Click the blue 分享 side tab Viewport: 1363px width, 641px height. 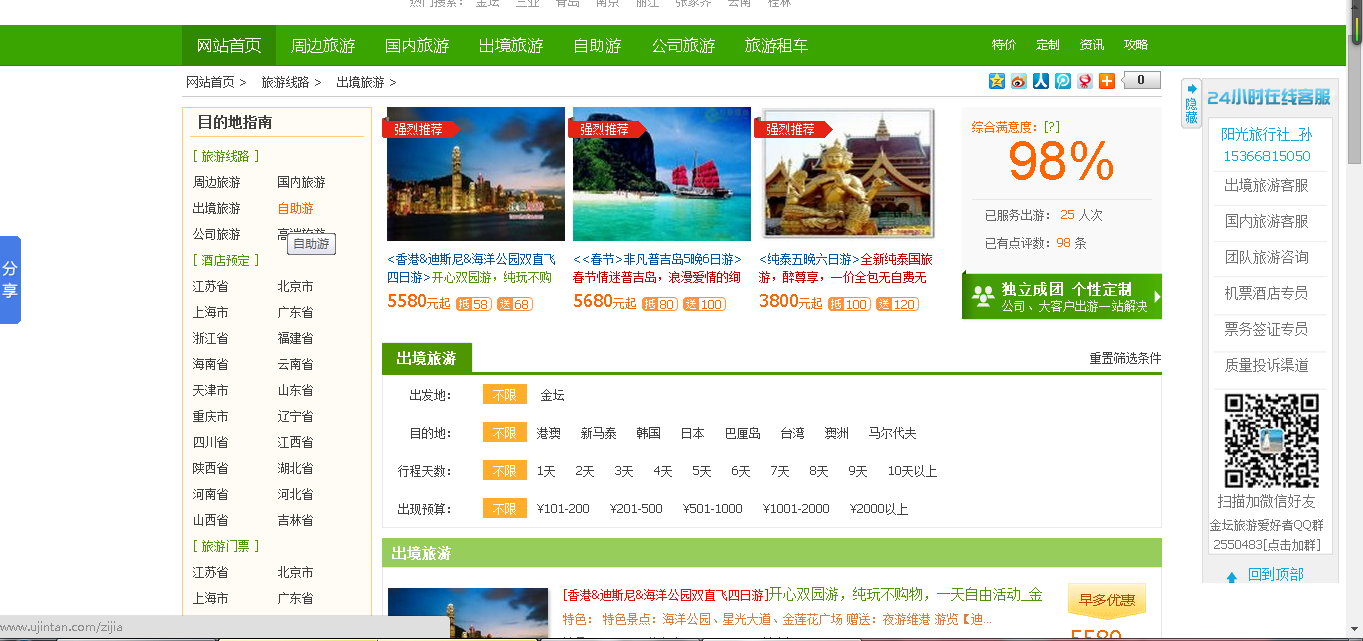pyautogui.click(x=10, y=280)
